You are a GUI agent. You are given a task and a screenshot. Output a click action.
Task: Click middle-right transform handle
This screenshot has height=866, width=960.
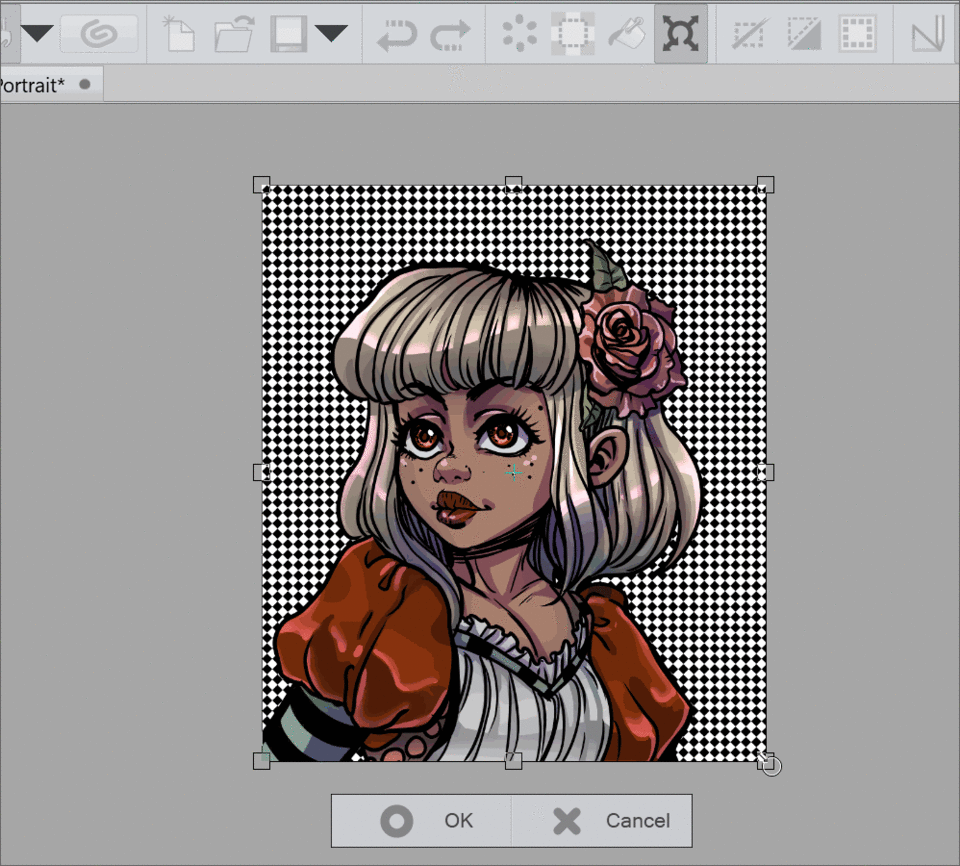coord(765,472)
